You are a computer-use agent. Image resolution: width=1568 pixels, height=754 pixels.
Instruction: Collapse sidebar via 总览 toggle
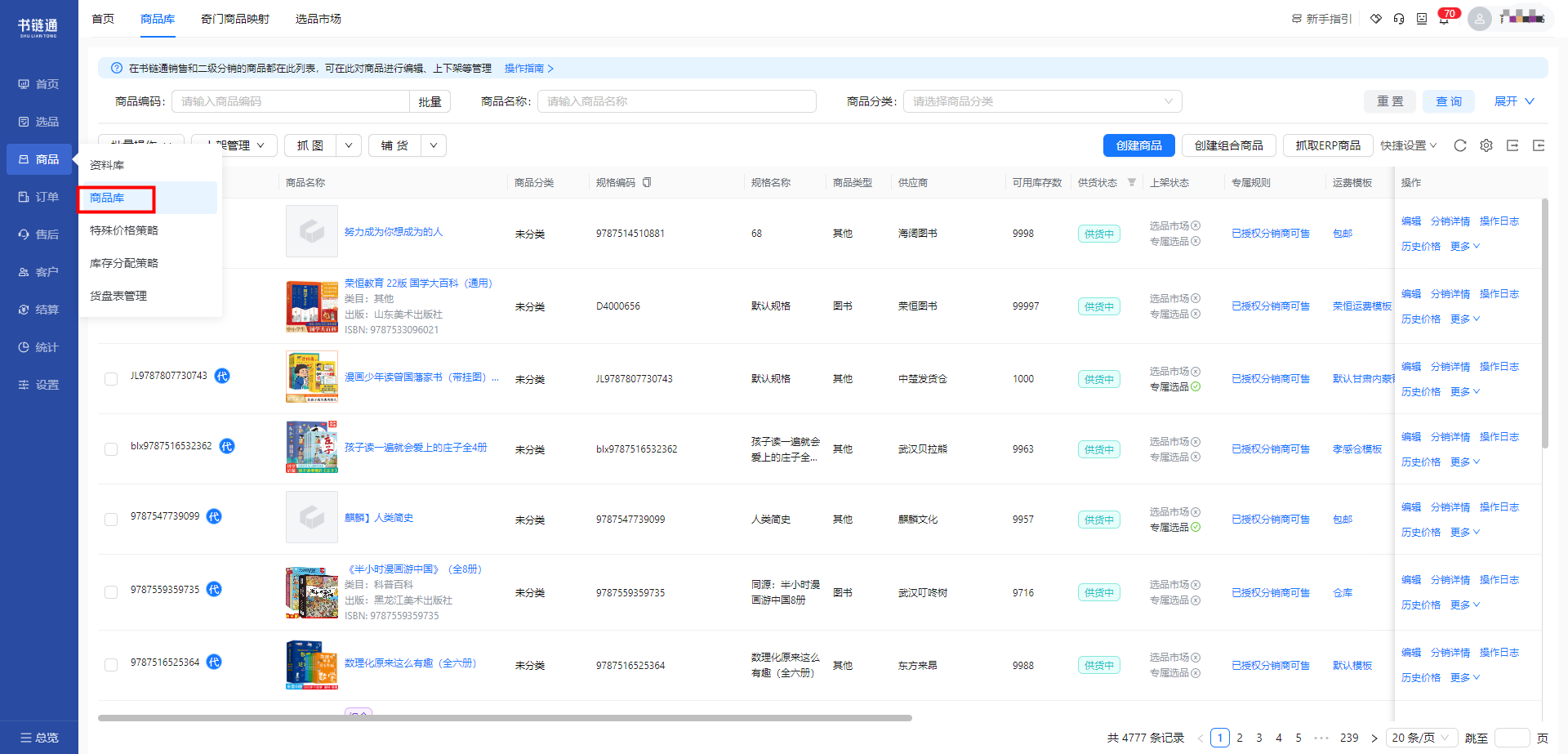(x=39, y=738)
